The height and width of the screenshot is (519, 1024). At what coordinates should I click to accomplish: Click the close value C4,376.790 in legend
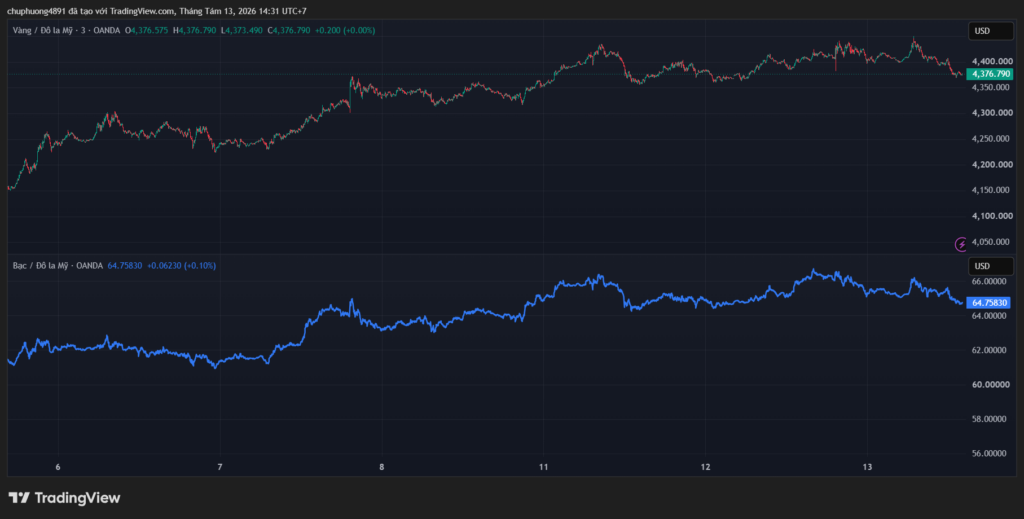pyautogui.click(x=289, y=30)
